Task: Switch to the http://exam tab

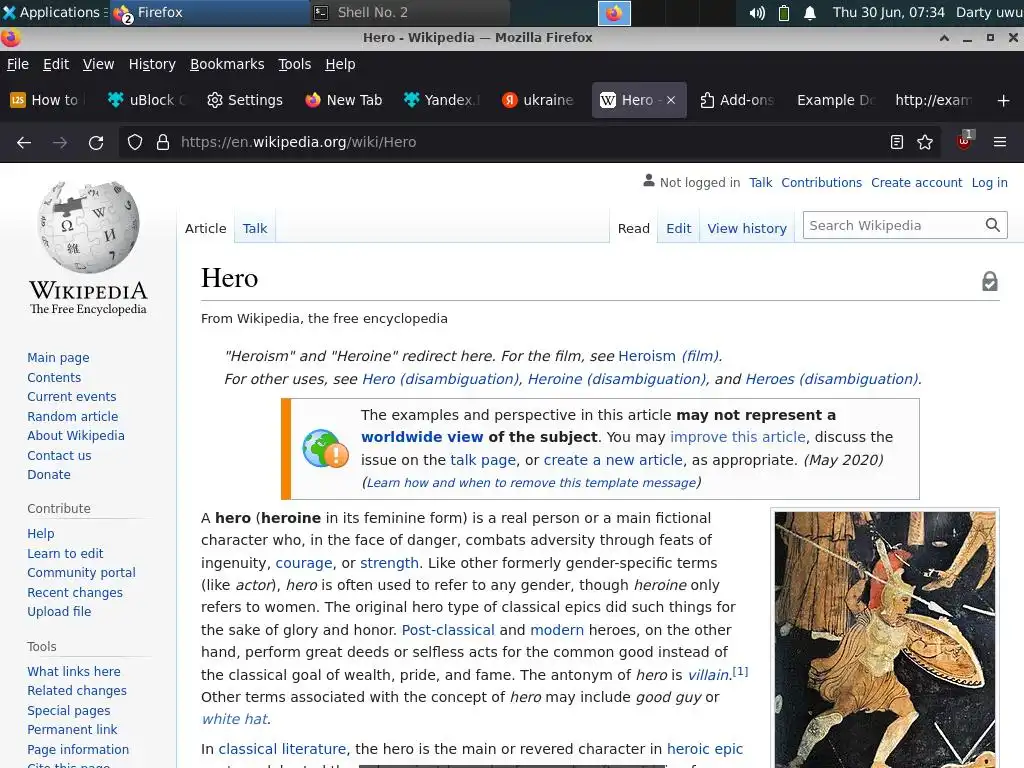Action: (934, 101)
